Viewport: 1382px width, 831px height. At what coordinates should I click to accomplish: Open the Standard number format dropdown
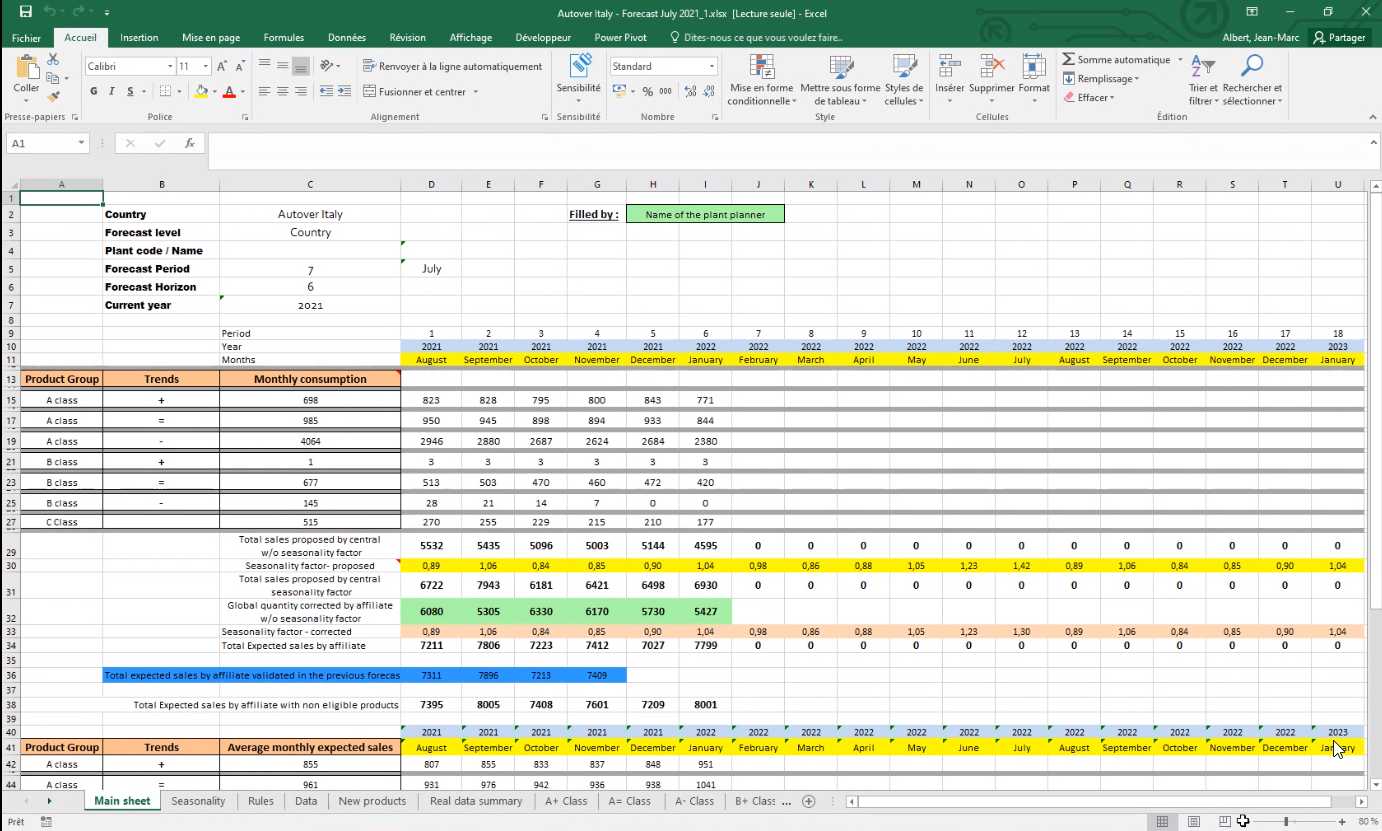[x=712, y=66]
